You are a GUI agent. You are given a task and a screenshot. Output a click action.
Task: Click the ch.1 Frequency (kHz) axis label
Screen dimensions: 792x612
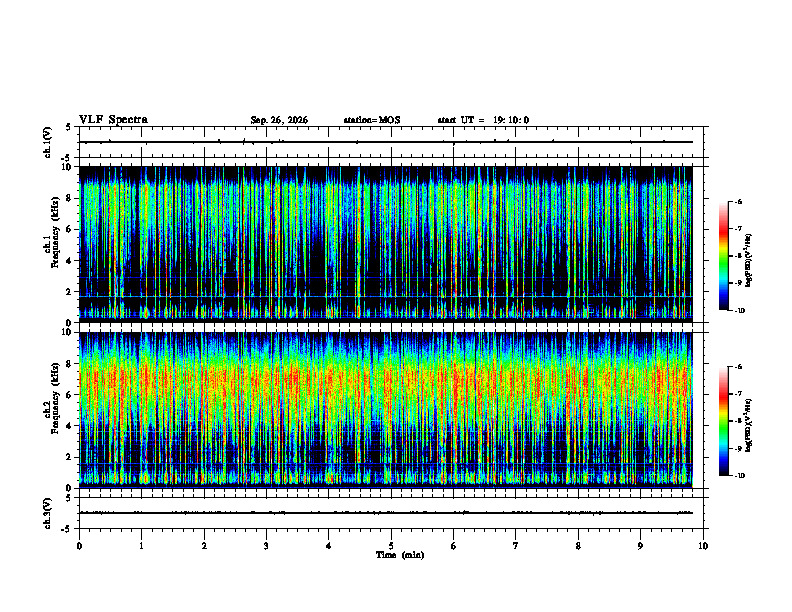51,244
